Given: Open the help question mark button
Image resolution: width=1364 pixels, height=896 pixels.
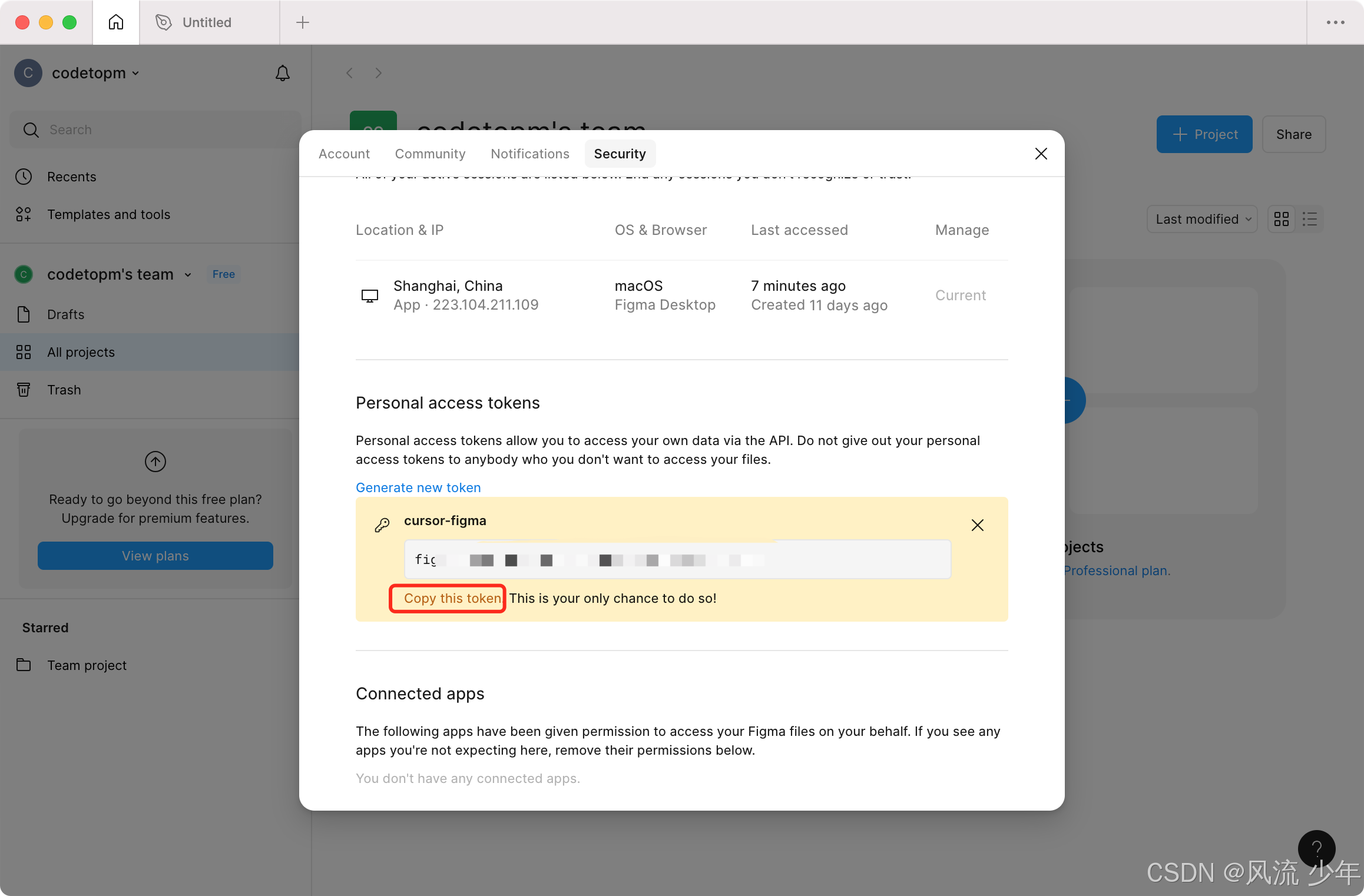Looking at the screenshot, I should [x=1316, y=849].
